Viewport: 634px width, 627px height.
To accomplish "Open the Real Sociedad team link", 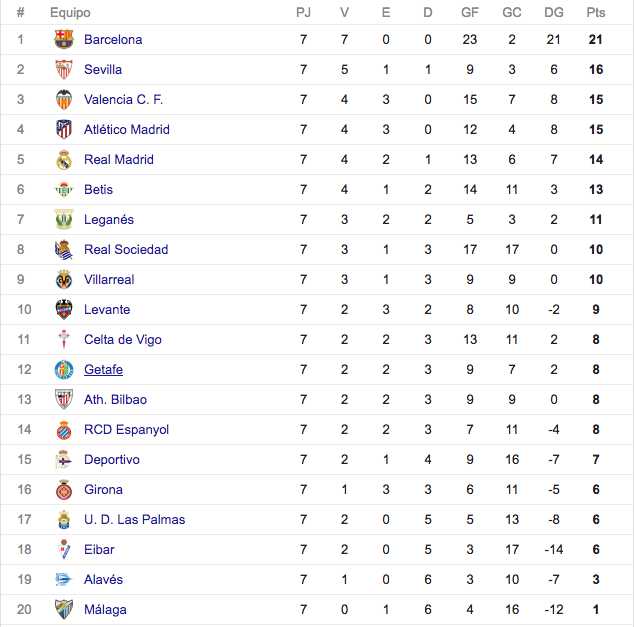I will [126, 249].
